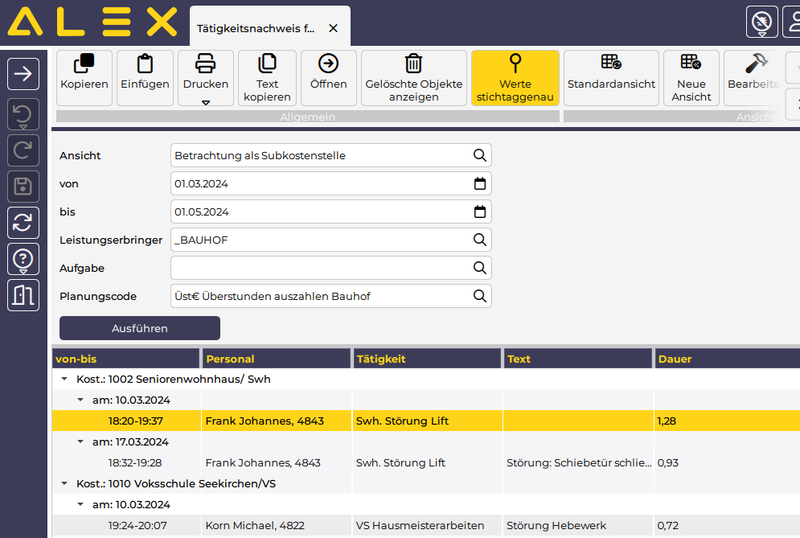Open the Drucken printer dropdown

click(x=205, y=78)
